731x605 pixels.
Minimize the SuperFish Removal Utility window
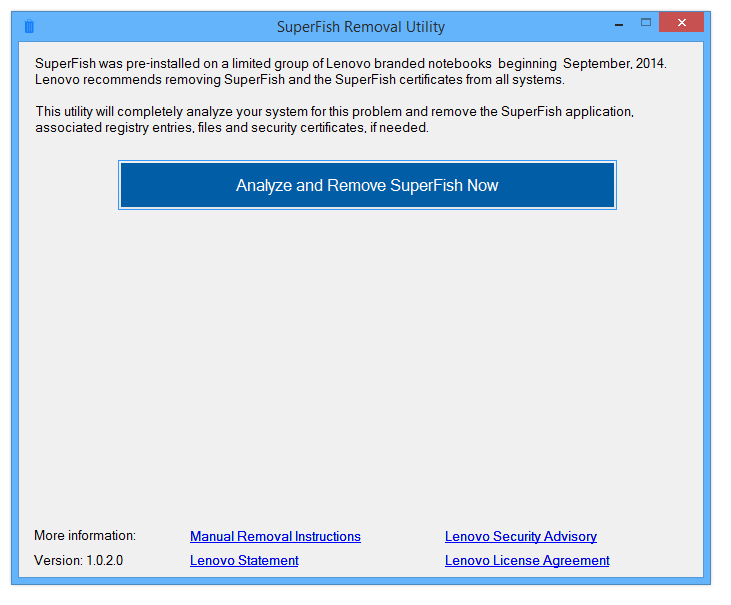(619, 25)
